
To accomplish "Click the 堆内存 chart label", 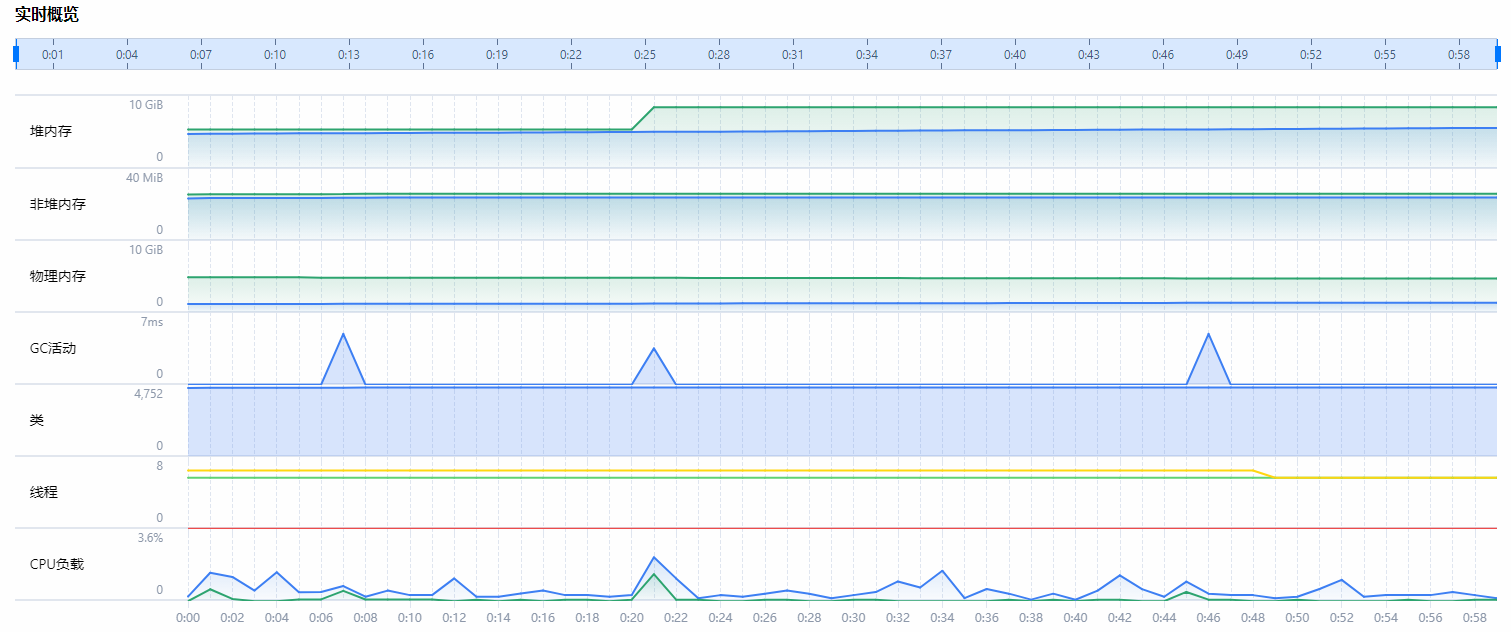I will (51, 132).
